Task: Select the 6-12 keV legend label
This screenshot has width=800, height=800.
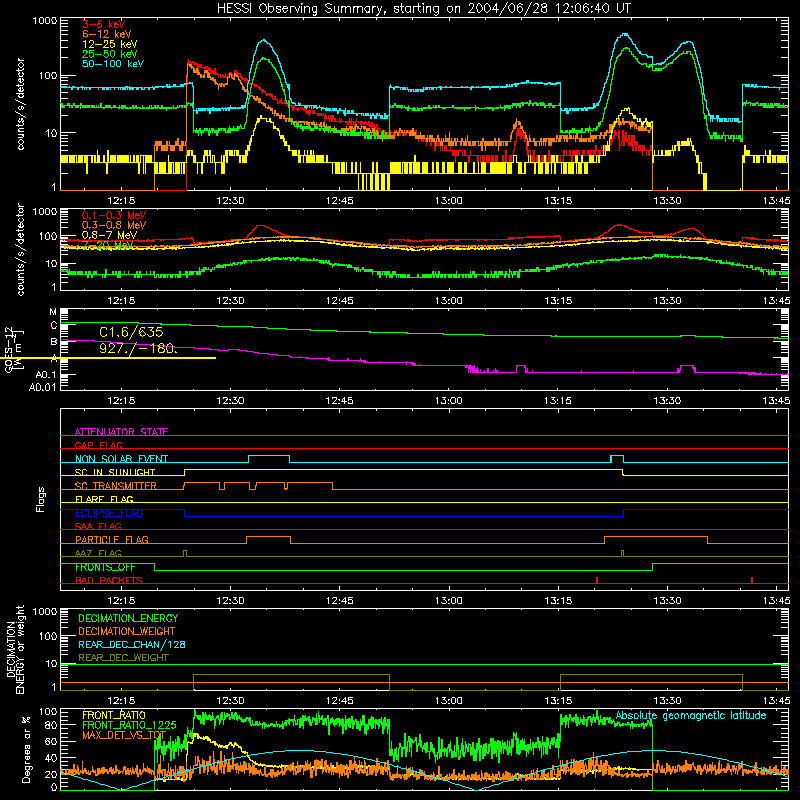Action: (x=107, y=34)
